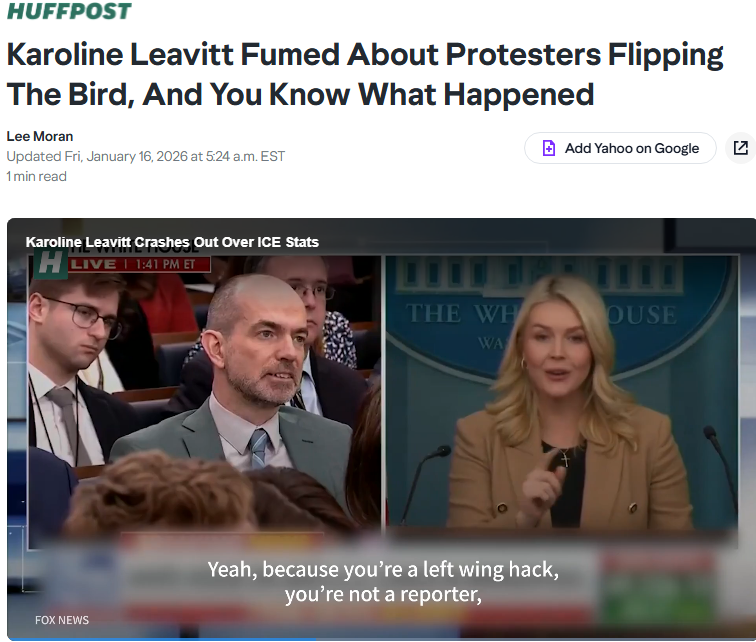Open author Lee Moran's profile link
The height and width of the screenshot is (642, 756).
coord(40,136)
